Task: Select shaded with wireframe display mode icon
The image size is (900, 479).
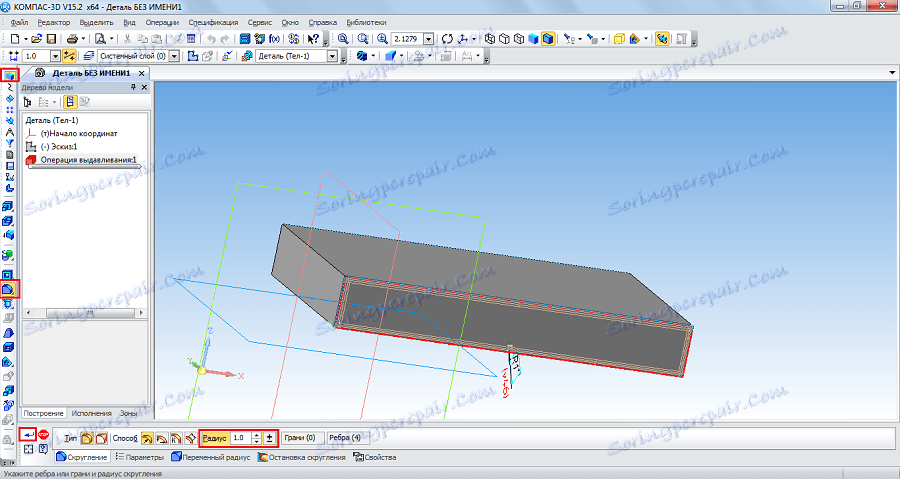Action: (x=548, y=38)
